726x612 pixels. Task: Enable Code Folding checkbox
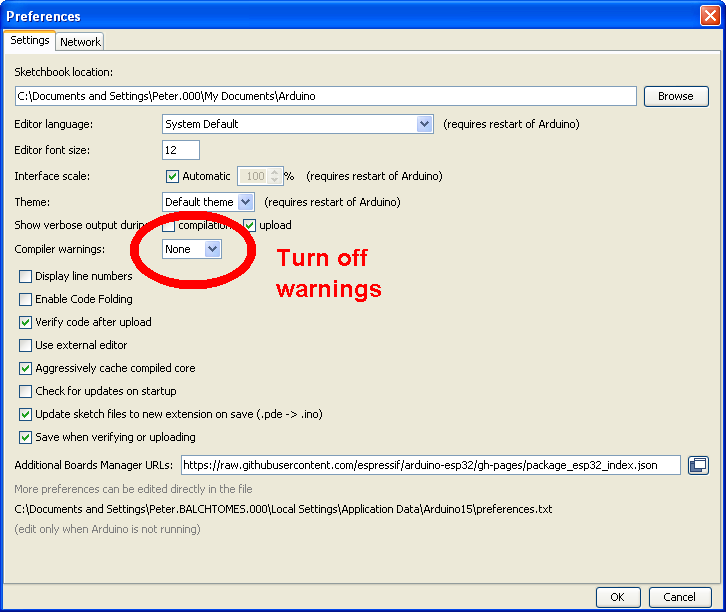(x=25, y=300)
